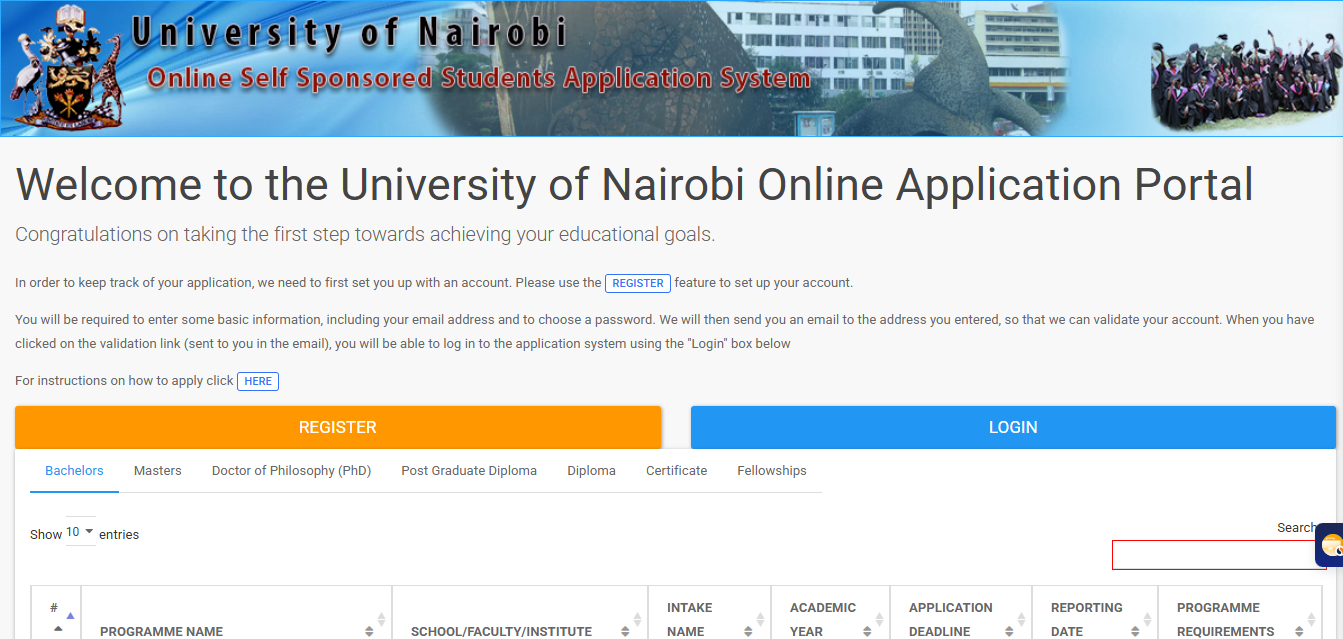This screenshot has height=639, width=1343.
Task: Click the chat support widget icon
Action: click(x=1330, y=545)
